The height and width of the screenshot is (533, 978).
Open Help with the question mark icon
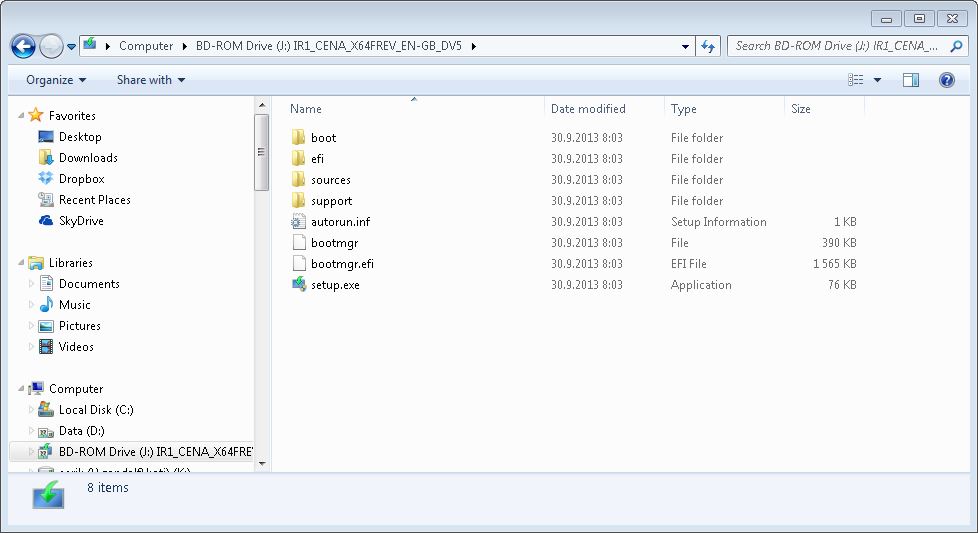tap(946, 80)
